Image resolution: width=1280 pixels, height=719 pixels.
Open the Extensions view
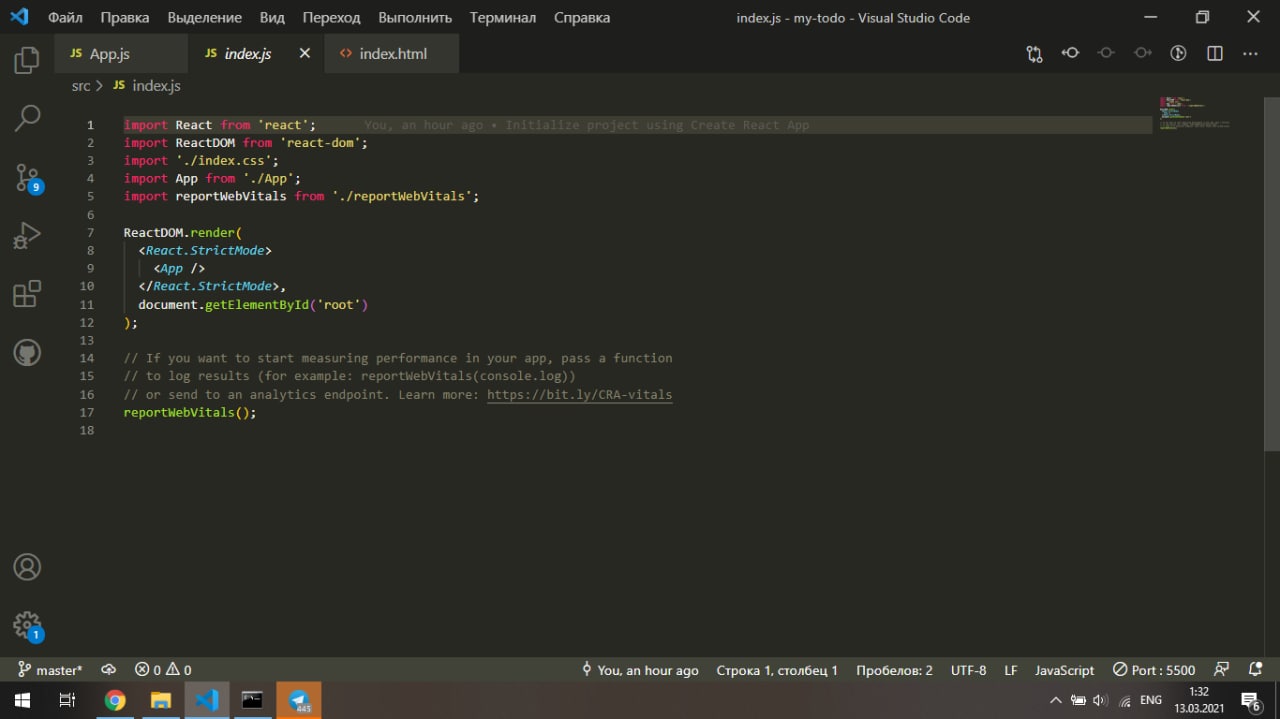coord(27,294)
